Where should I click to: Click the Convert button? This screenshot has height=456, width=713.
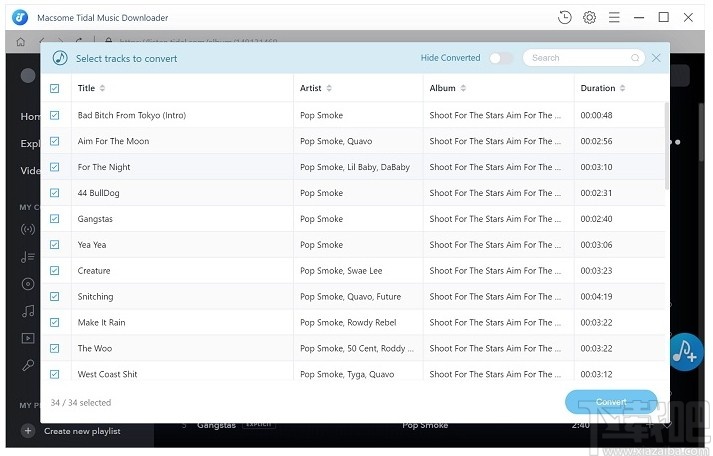[x=611, y=402]
